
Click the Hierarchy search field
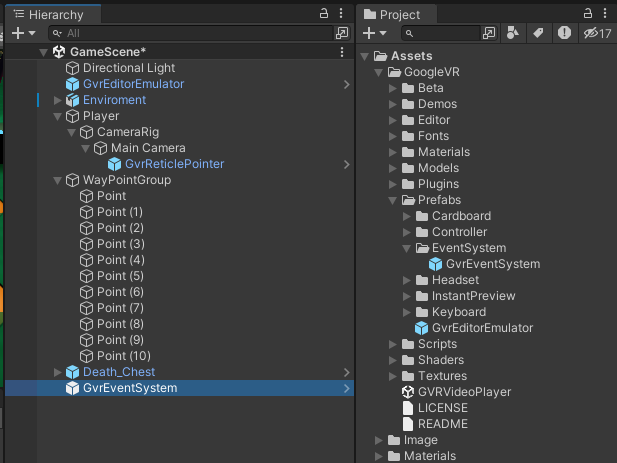click(x=191, y=33)
